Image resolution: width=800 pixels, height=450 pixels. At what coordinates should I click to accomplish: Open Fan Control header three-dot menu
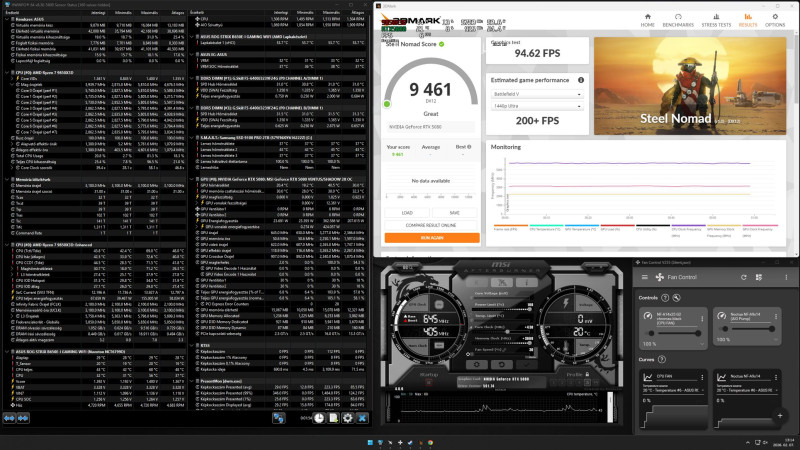coord(786,277)
